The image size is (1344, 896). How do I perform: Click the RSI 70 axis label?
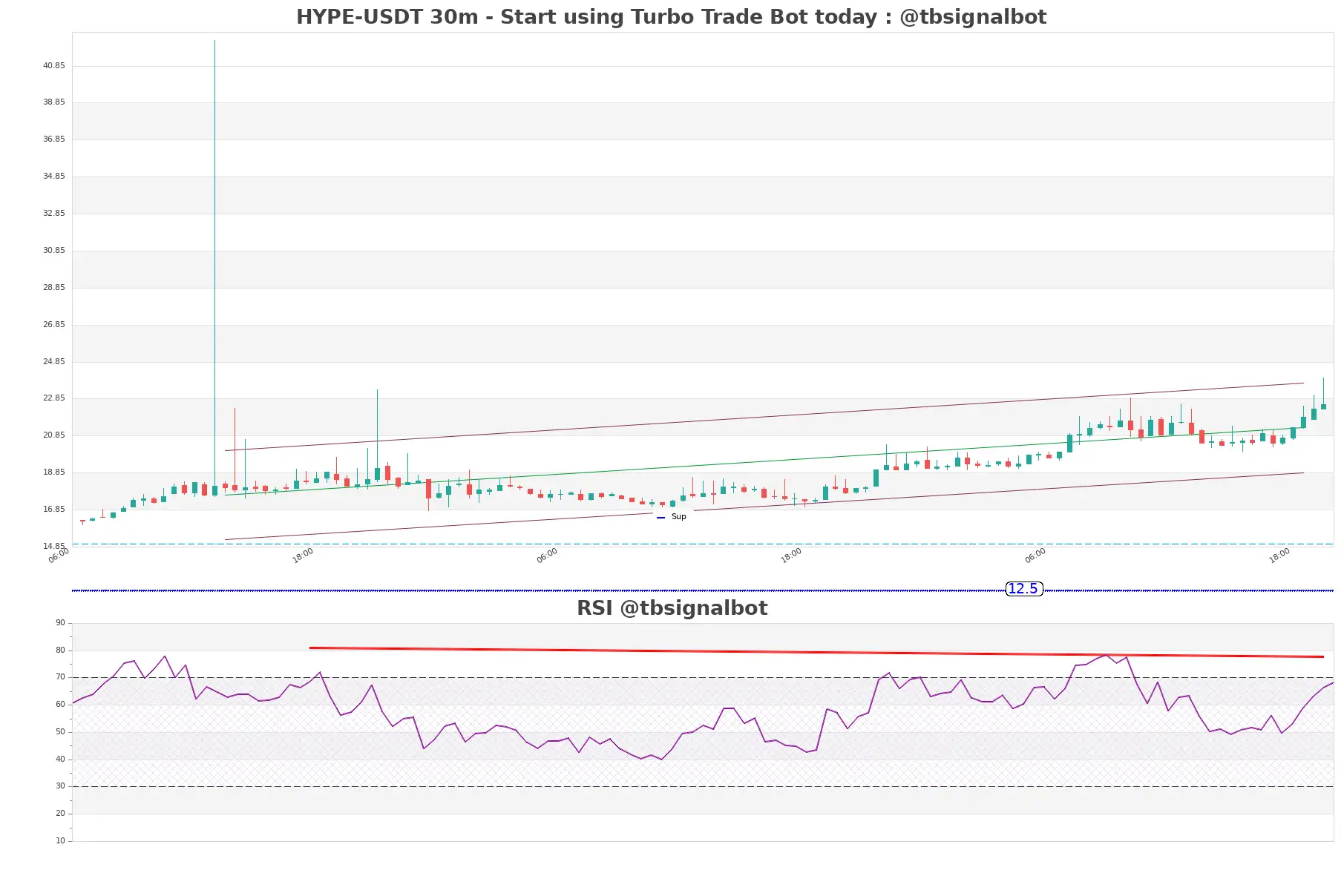coord(60,677)
